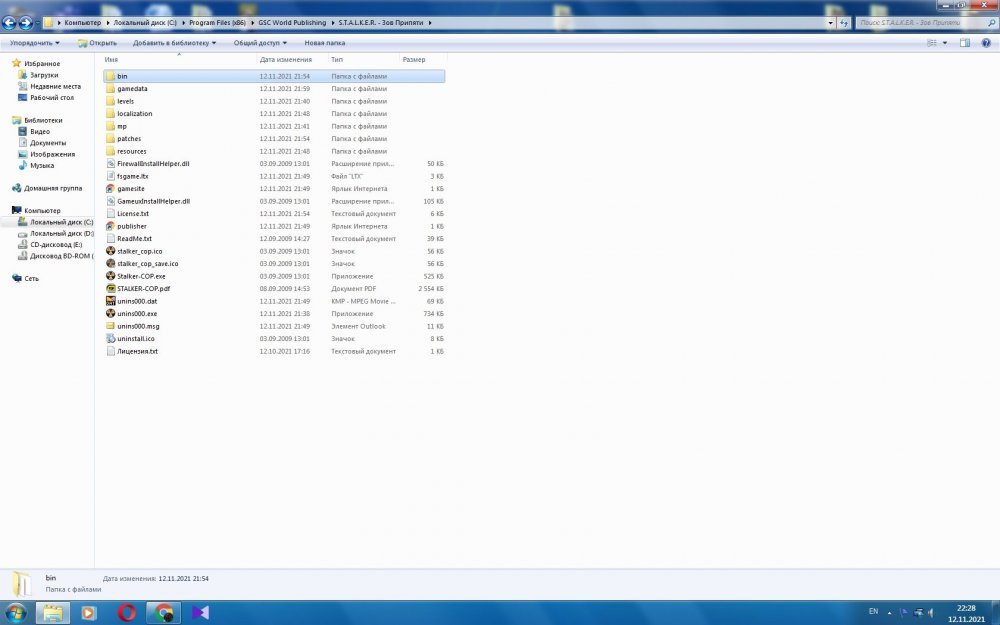Select stalker_cop.ico icon file
1000x625 pixels.
pyautogui.click(x=110, y=251)
